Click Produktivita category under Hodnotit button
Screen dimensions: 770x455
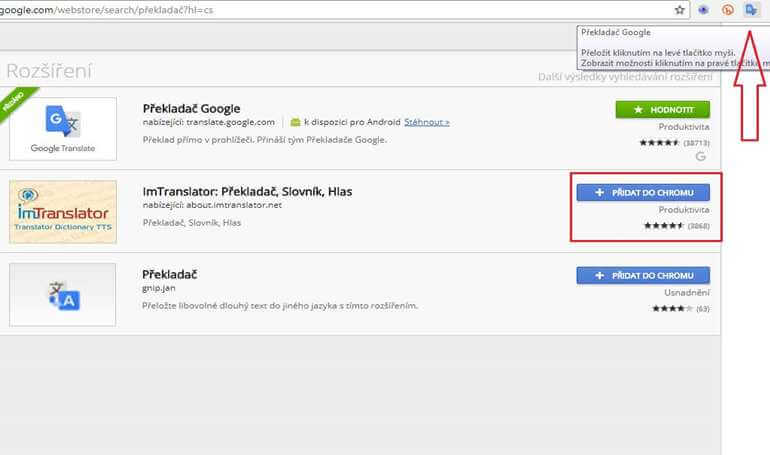click(x=684, y=127)
